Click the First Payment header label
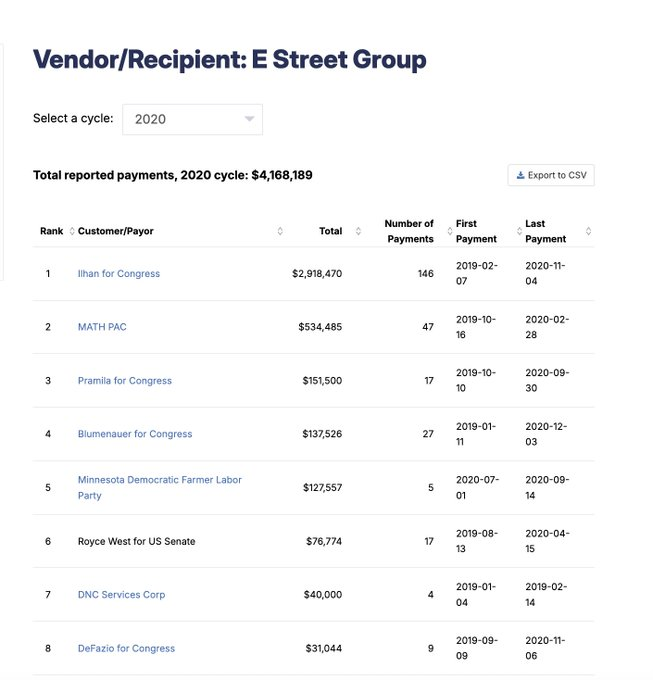653x680 pixels. click(x=476, y=231)
